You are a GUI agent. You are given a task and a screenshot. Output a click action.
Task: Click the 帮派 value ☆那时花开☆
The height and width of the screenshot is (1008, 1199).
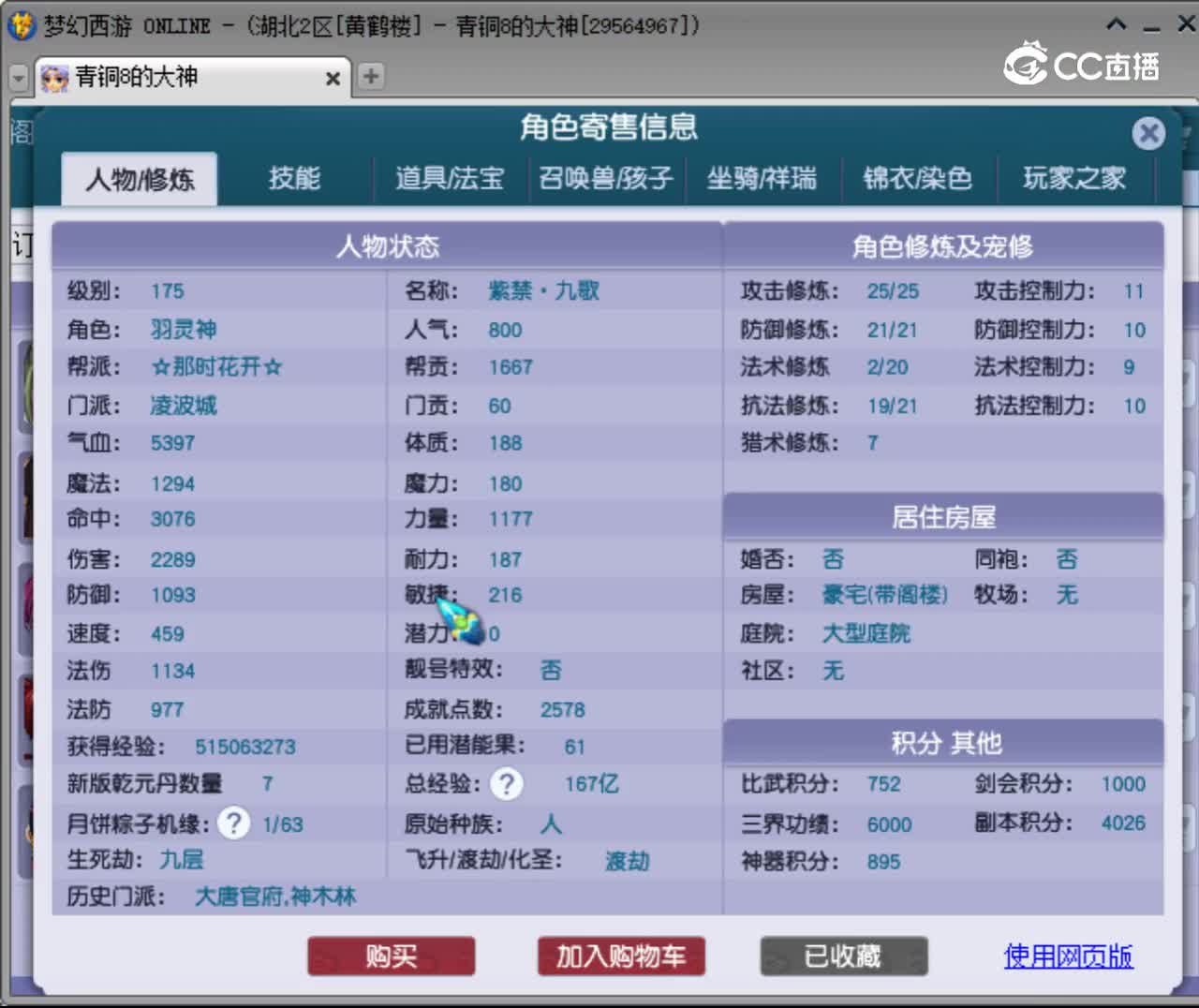(216, 367)
